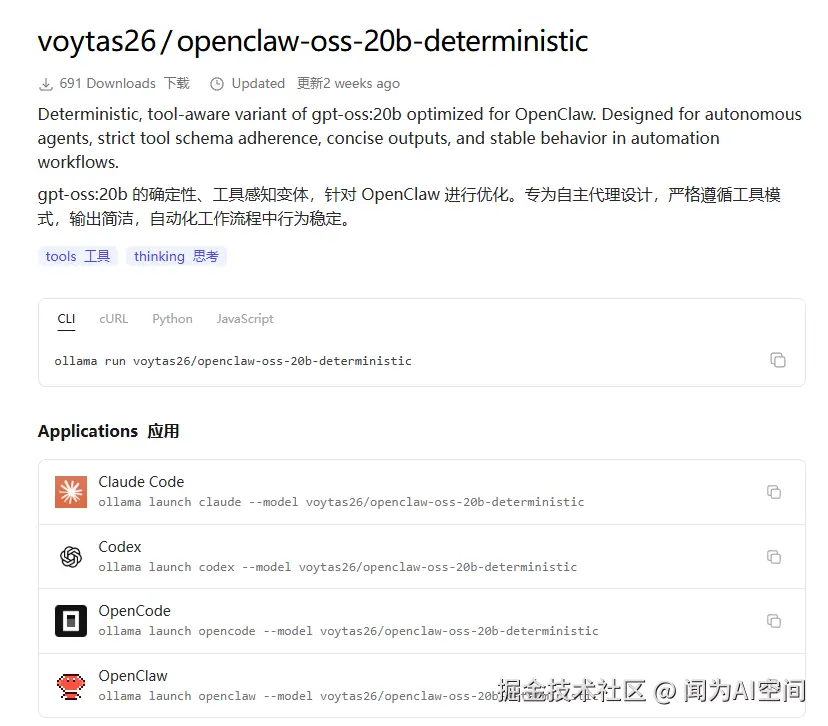Copy the ollama run CLI command
Viewport: 828px width, 726px height.
coord(778,360)
